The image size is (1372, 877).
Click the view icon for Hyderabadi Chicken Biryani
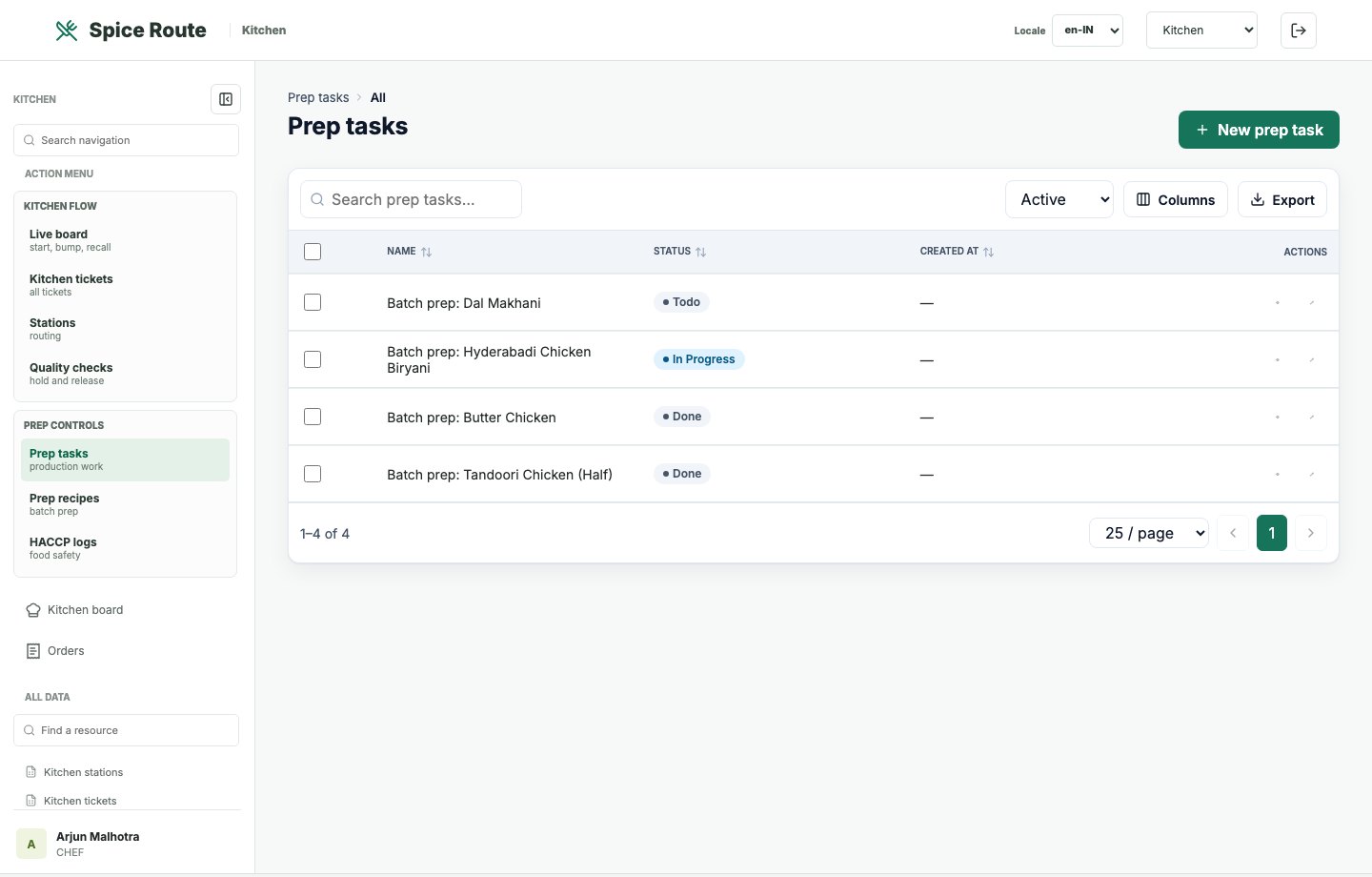(1278, 359)
